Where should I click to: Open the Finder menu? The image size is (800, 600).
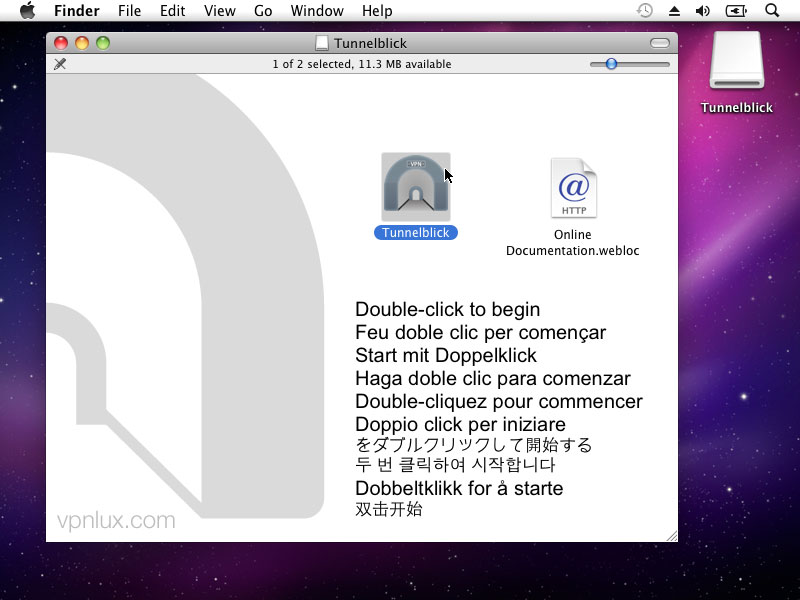tap(77, 11)
